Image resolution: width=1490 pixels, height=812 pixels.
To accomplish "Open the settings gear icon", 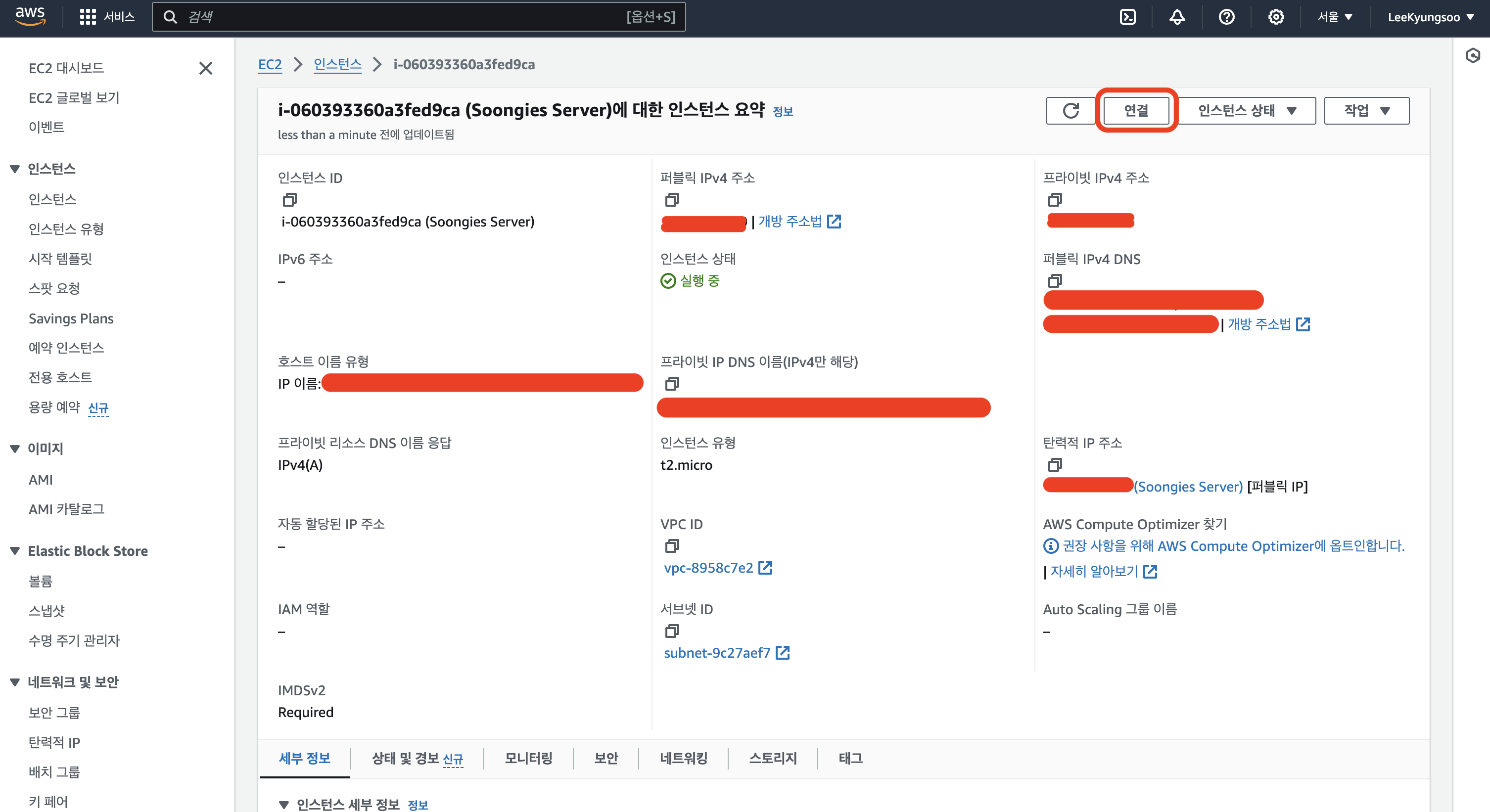I will [1276, 17].
